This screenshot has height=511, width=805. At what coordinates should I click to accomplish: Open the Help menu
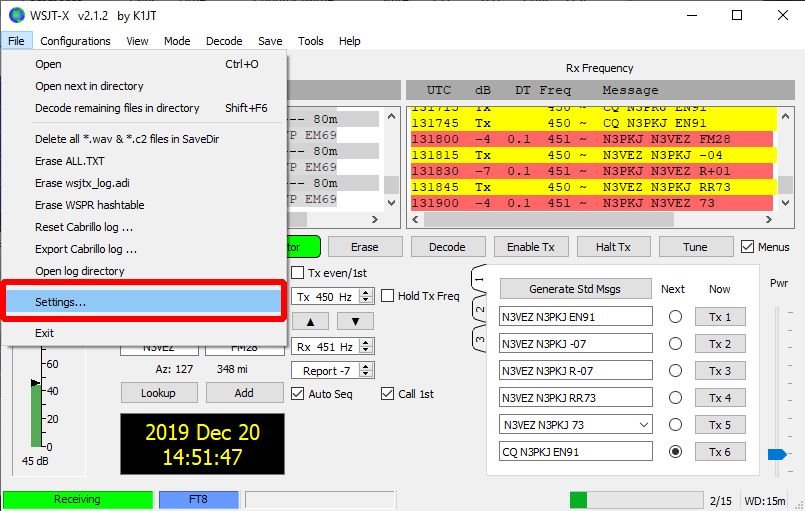(x=350, y=41)
